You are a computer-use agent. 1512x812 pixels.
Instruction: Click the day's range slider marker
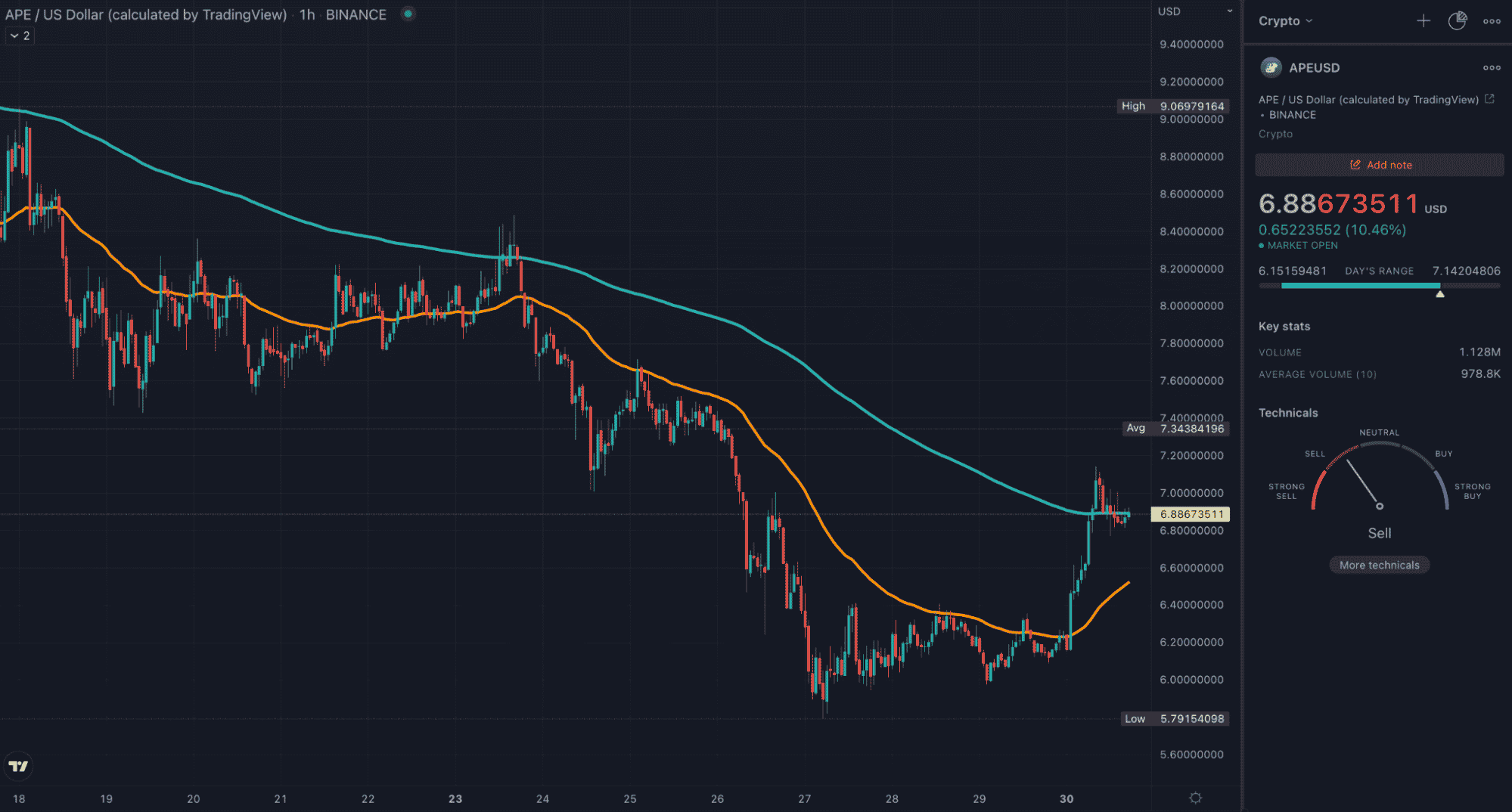[x=1440, y=294]
